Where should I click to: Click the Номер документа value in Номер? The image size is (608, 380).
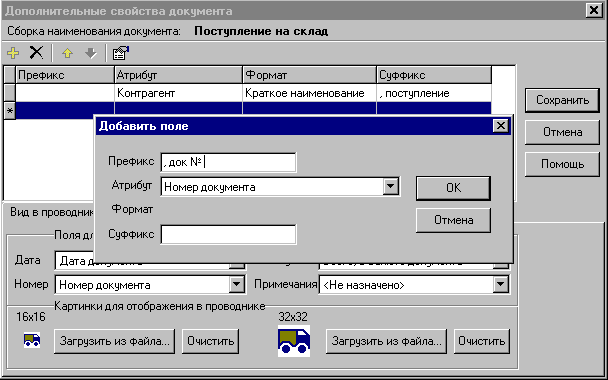click(x=105, y=285)
